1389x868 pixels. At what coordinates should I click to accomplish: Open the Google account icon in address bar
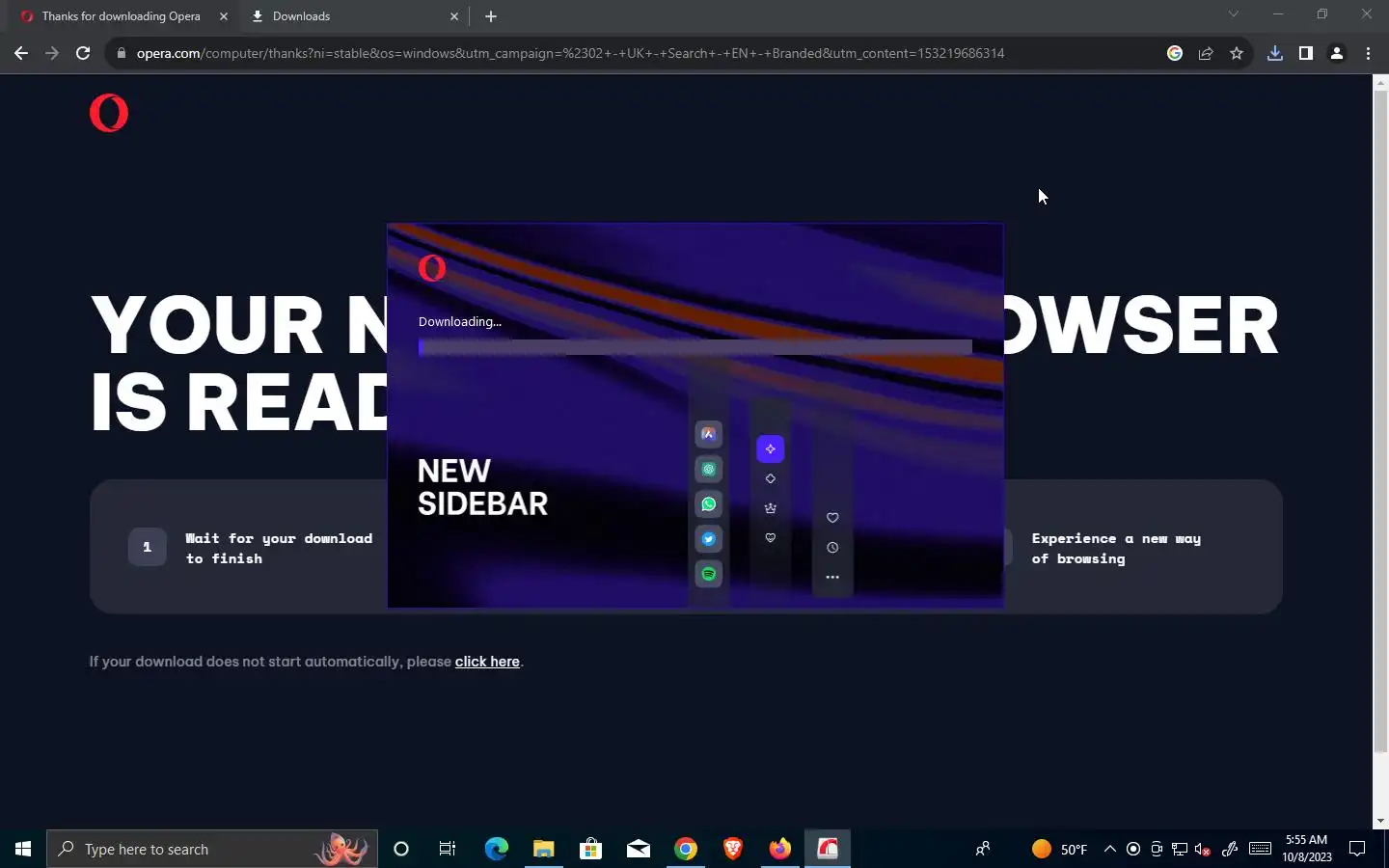click(1175, 53)
